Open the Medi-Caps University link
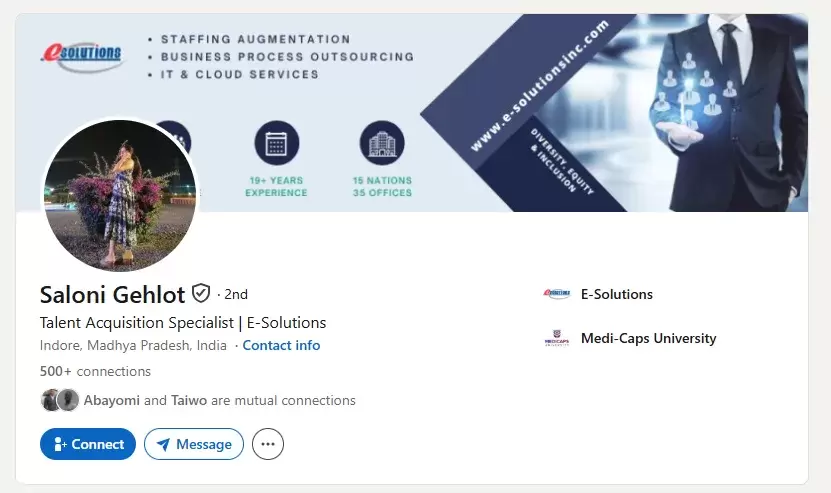The image size is (831, 493). click(648, 338)
